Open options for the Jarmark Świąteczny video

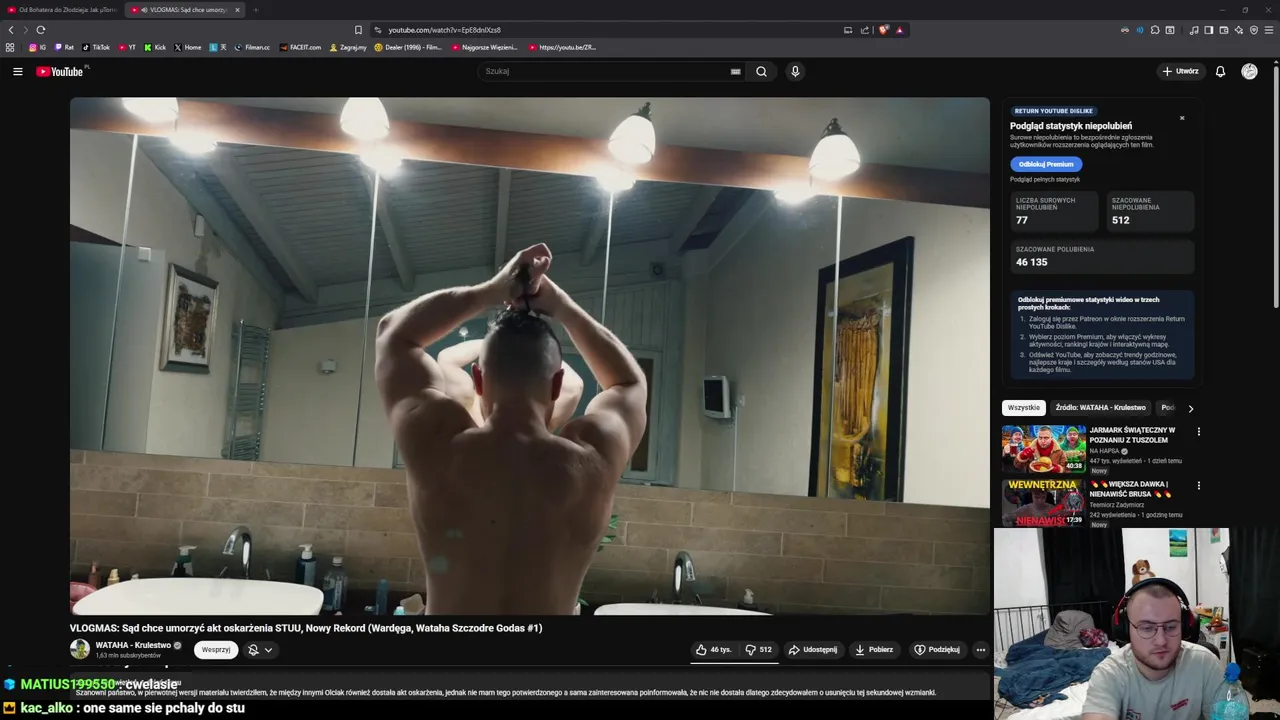(x=1198, y=432)
